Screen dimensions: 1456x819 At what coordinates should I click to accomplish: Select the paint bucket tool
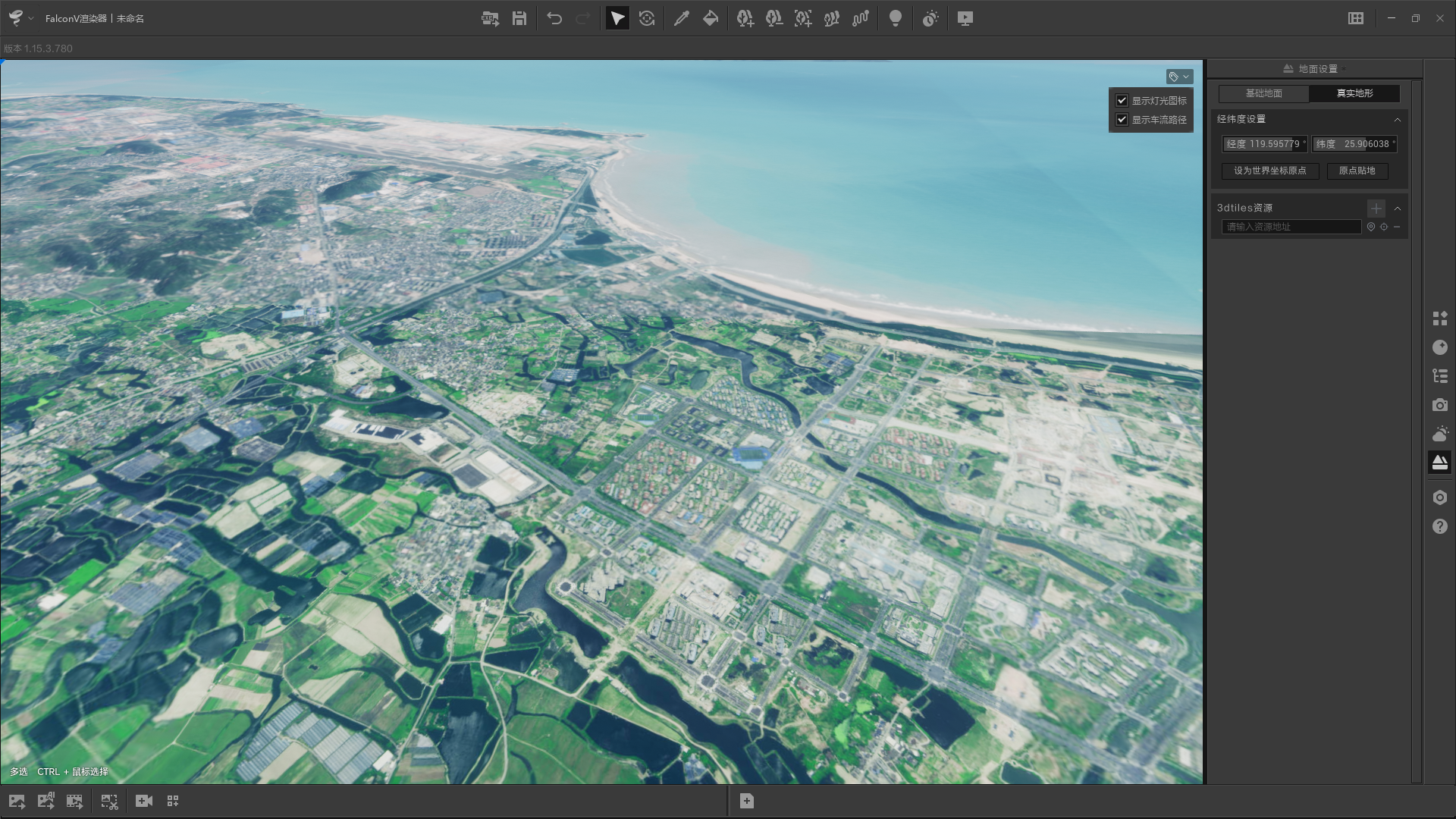pos(711,19)
